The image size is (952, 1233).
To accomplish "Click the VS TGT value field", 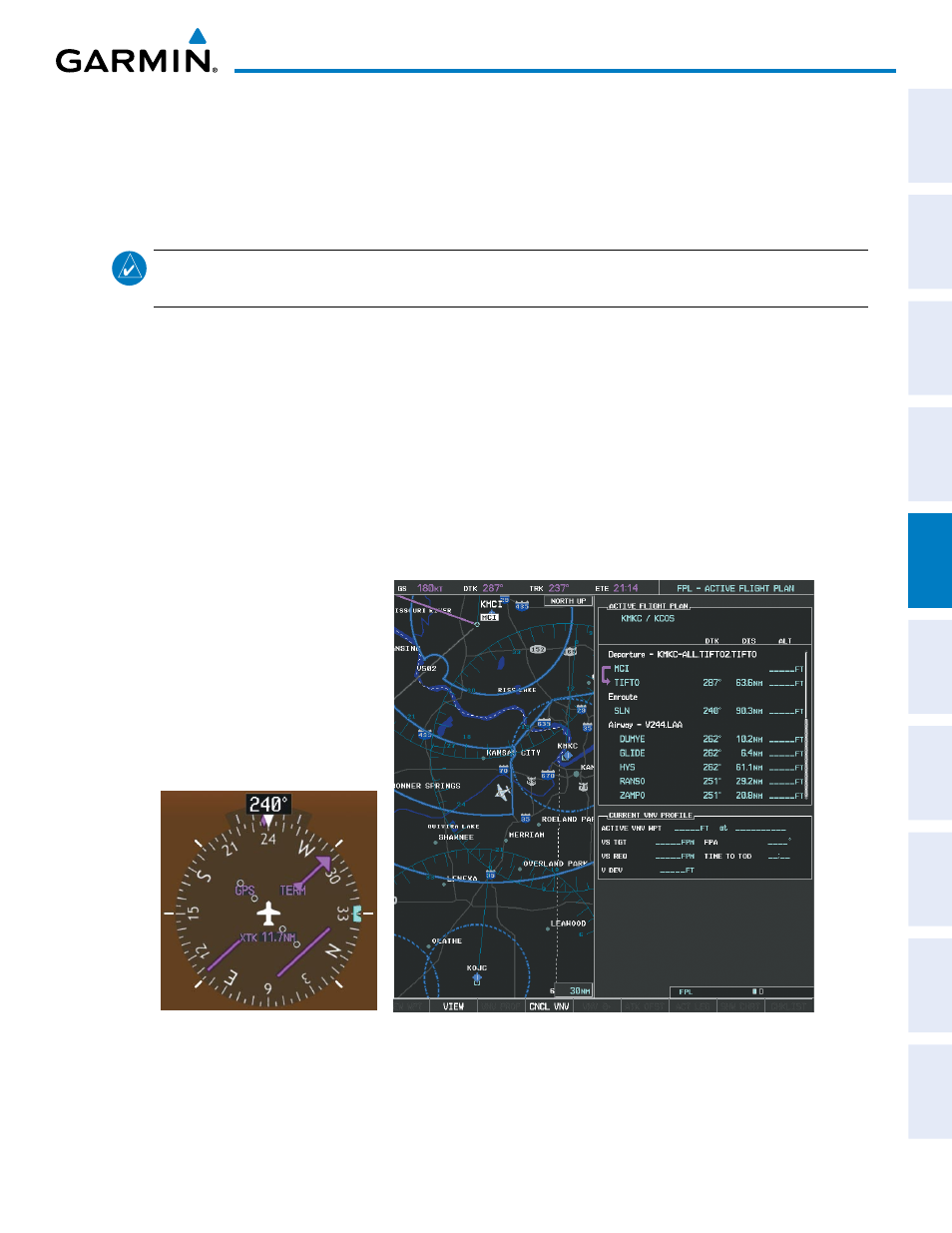I will [675, 843].
